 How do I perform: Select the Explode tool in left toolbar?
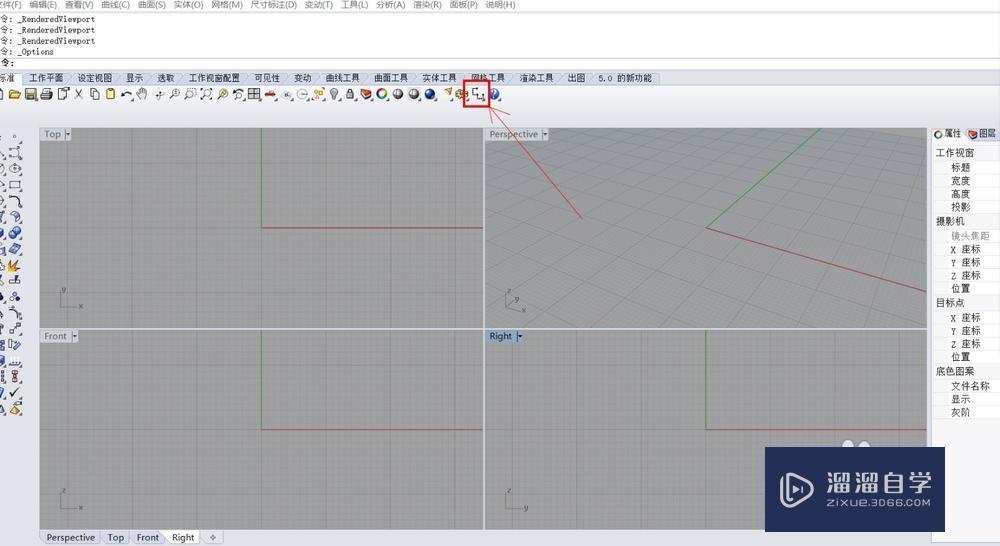14,264
